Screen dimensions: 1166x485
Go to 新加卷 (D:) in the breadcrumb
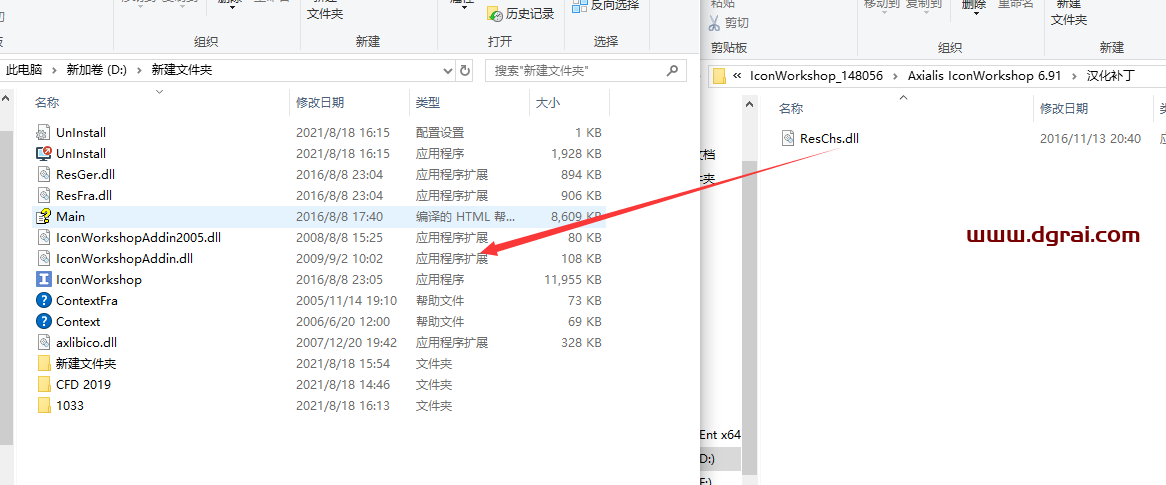97,71
